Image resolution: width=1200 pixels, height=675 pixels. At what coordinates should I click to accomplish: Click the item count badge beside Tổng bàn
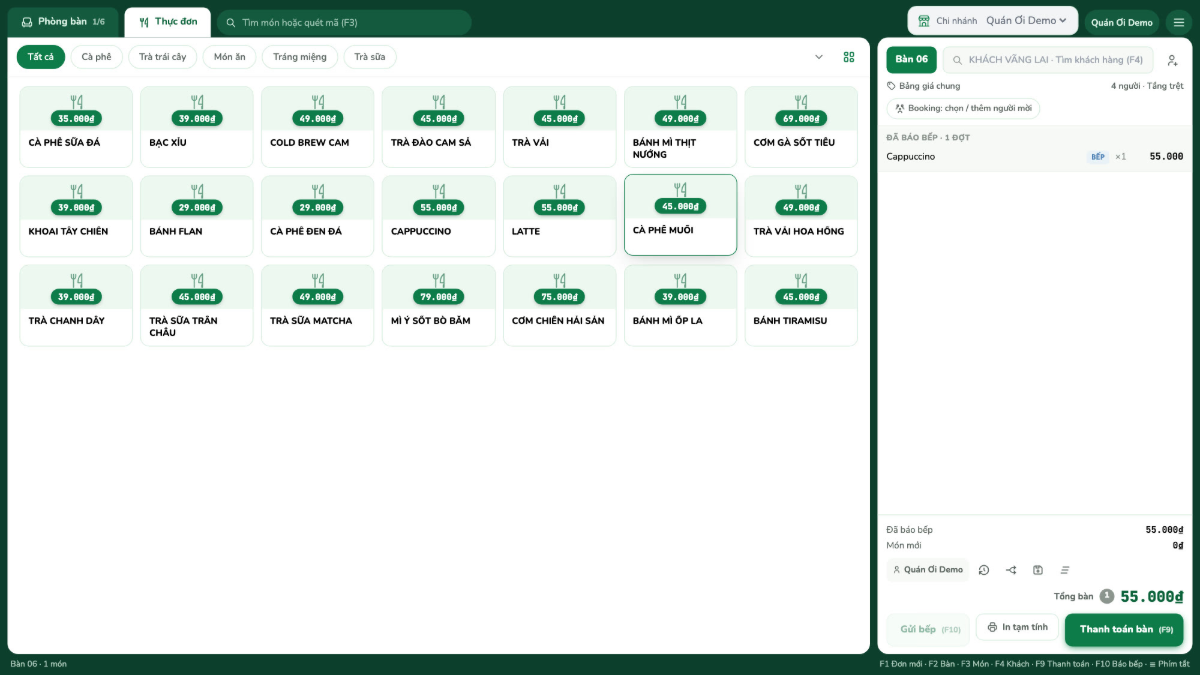coord(1107,596)
